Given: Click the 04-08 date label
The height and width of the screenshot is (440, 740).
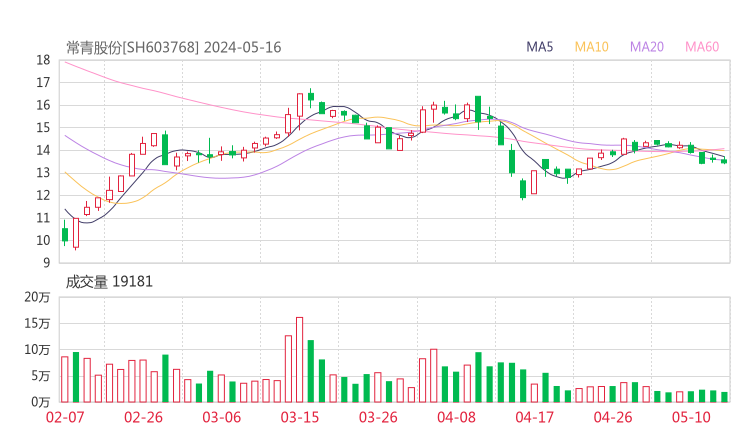Looking at the screenshot, I should pyautogui.click(x=456, y=417).
